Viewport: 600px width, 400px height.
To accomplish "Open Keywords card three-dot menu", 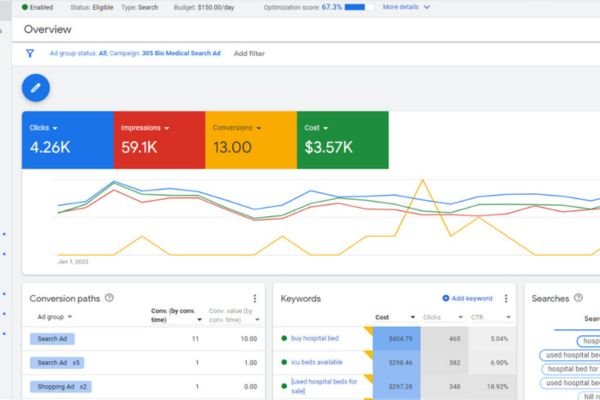I will (506, 299).
